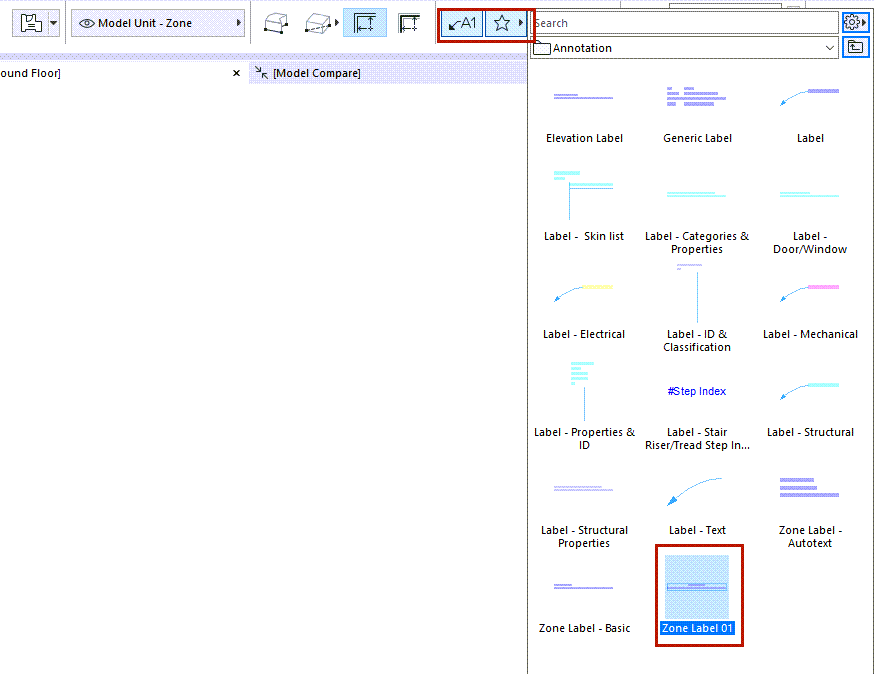Select the rectangular zone geometry method icon
Screen dimensions: 874x674
[318, 23]
